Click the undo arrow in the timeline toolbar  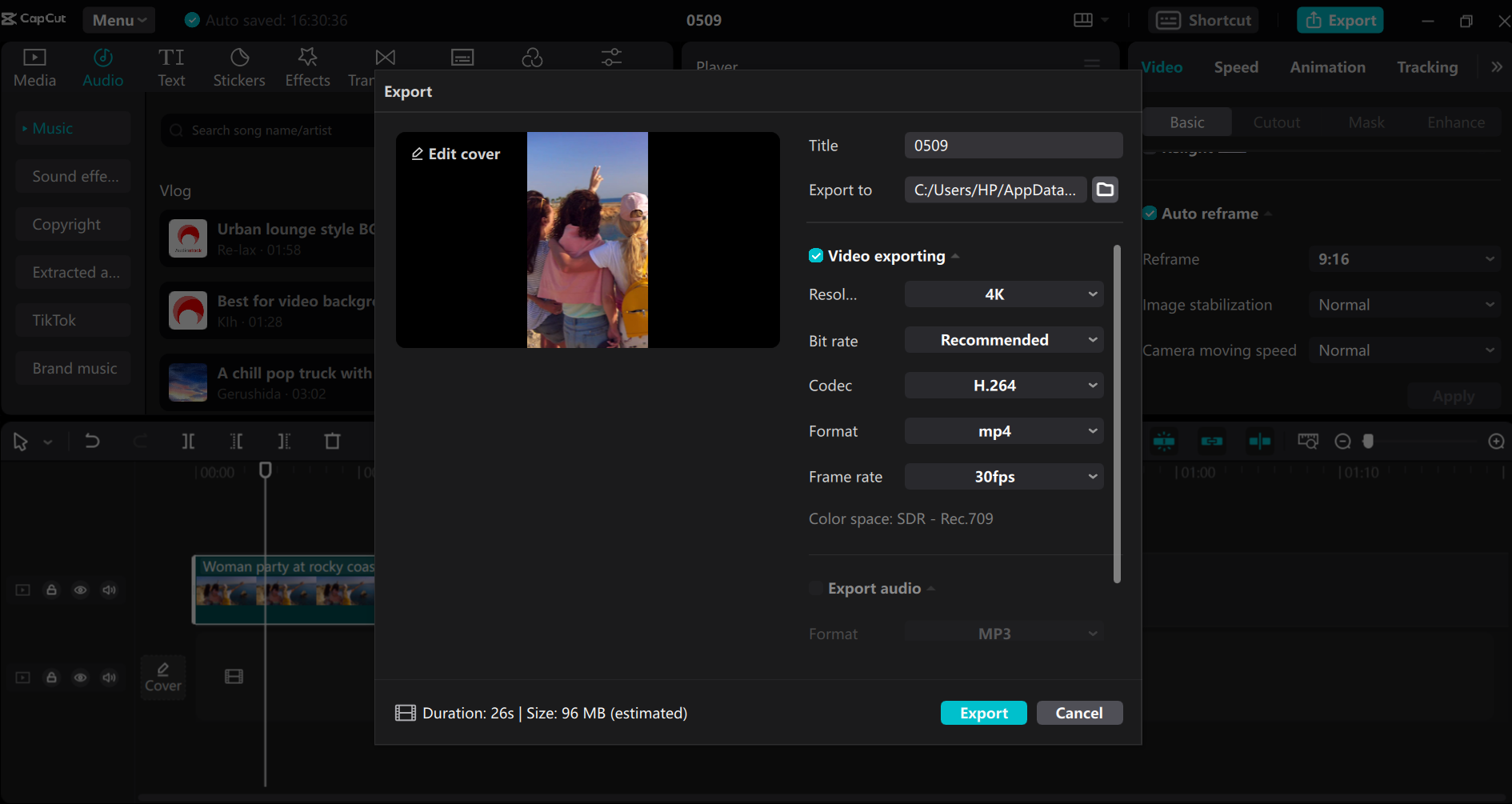(x=92, y=441)
